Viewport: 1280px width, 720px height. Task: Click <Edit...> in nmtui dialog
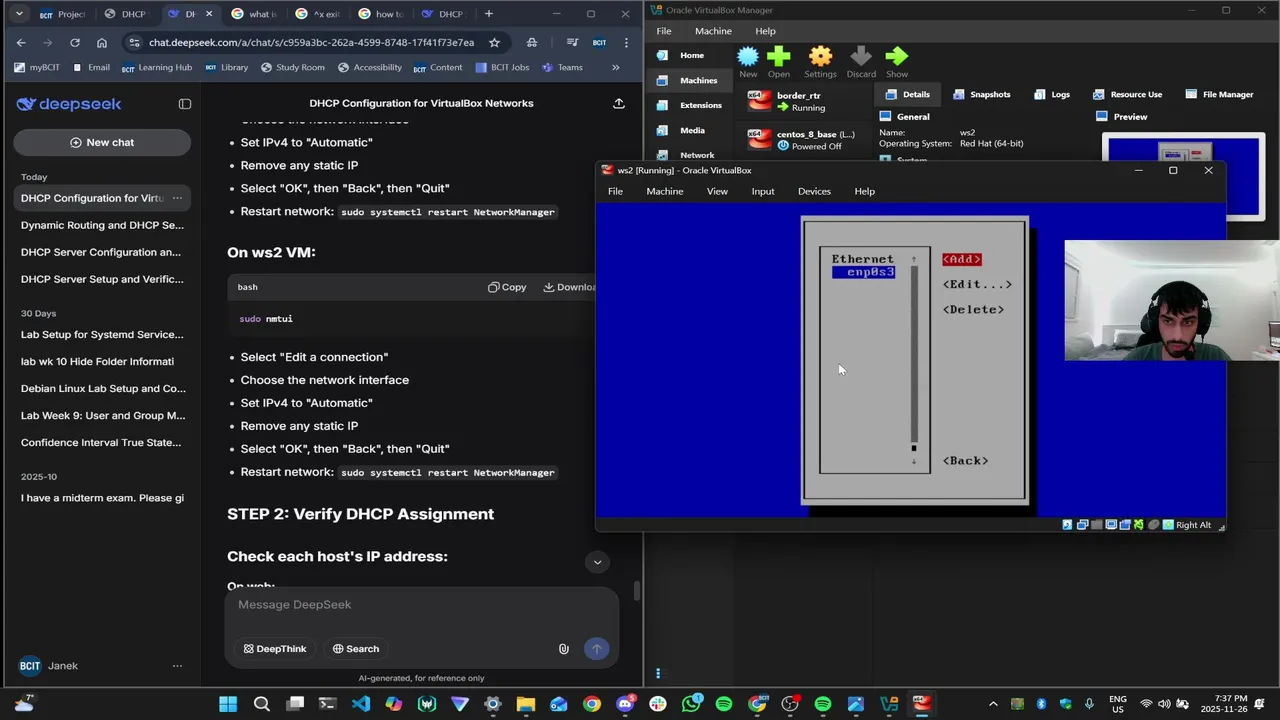coord(977,284)
